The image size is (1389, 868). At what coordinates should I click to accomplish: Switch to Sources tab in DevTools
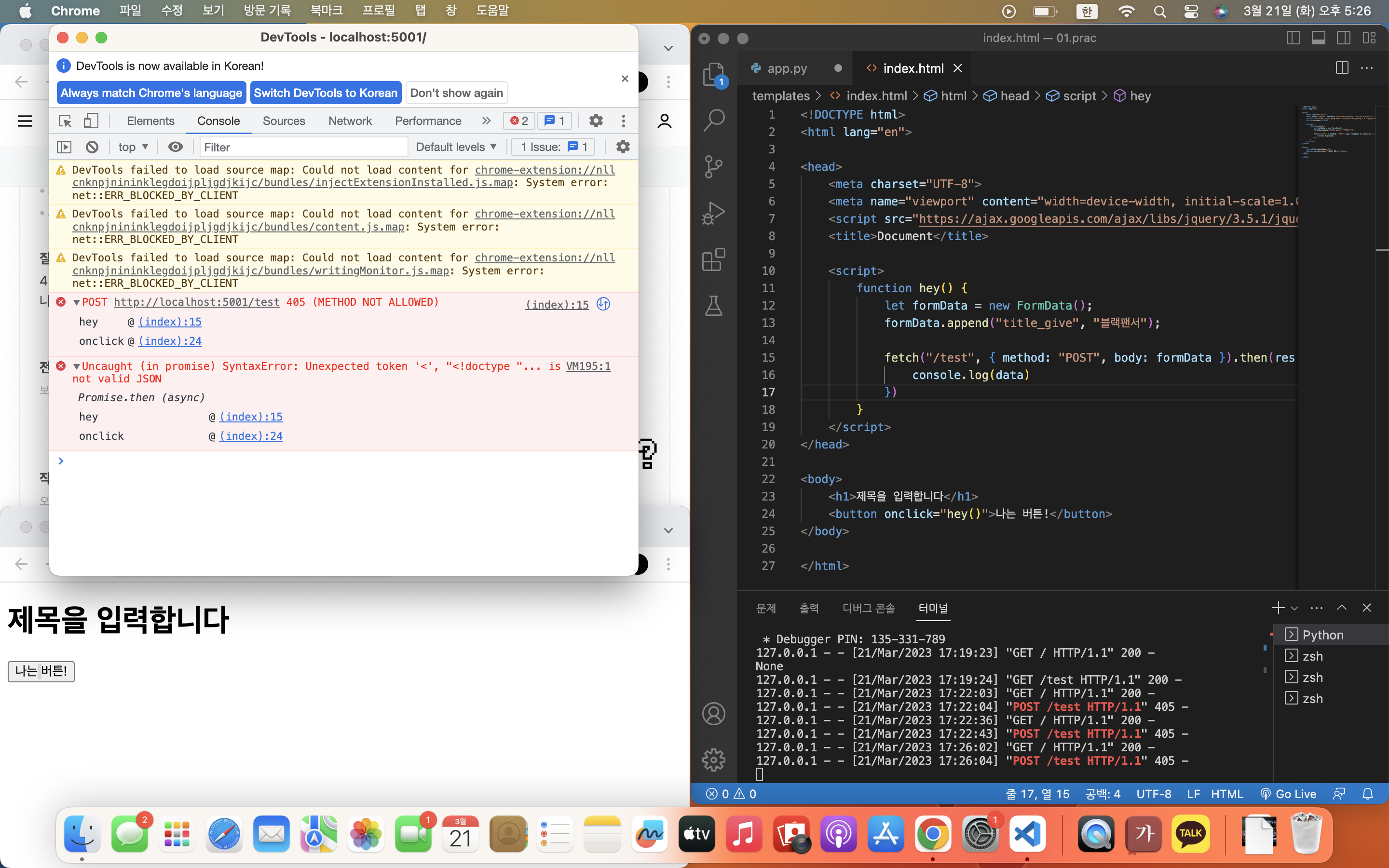(284, 121)
